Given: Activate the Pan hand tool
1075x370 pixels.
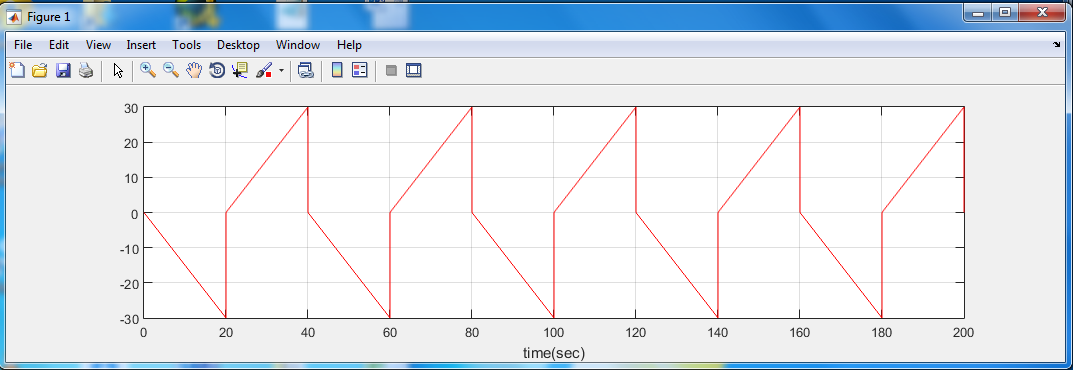Looking at the screenshot, I should 194,70.
